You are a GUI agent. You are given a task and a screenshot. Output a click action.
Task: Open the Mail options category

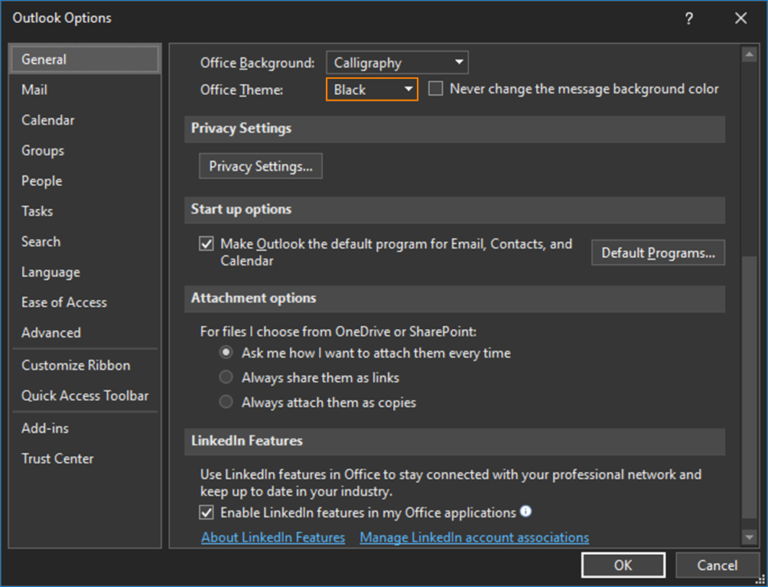click(35, 90)
